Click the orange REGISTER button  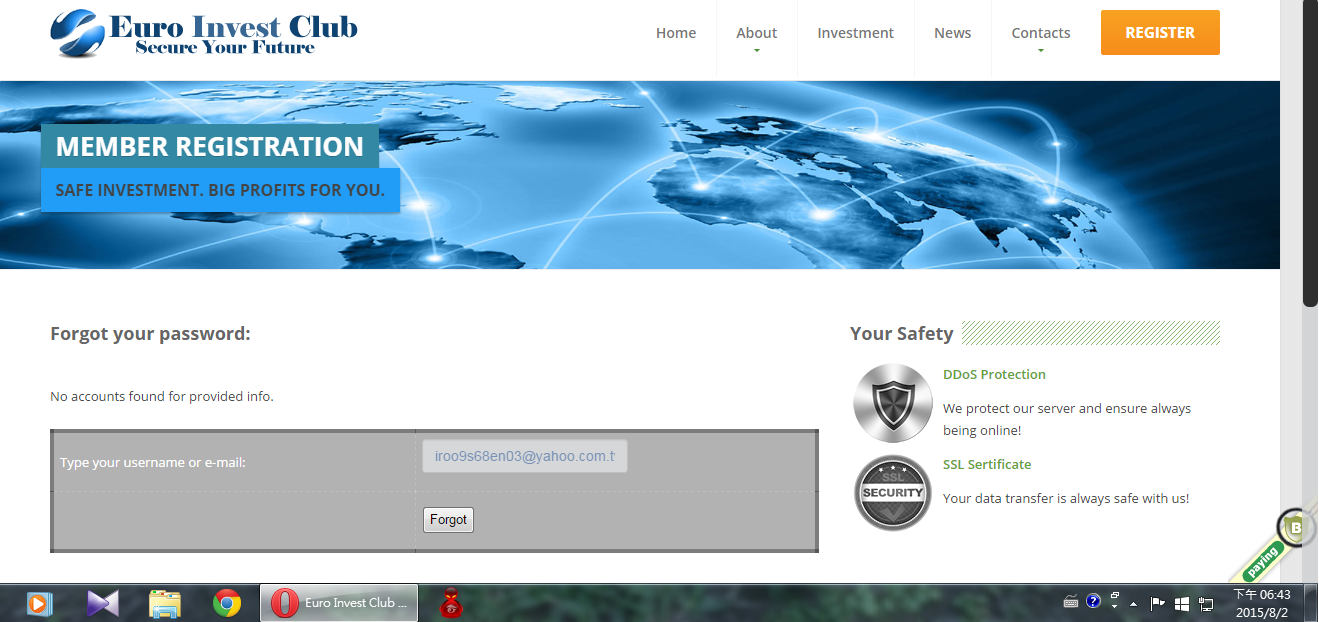[1159, 33]
